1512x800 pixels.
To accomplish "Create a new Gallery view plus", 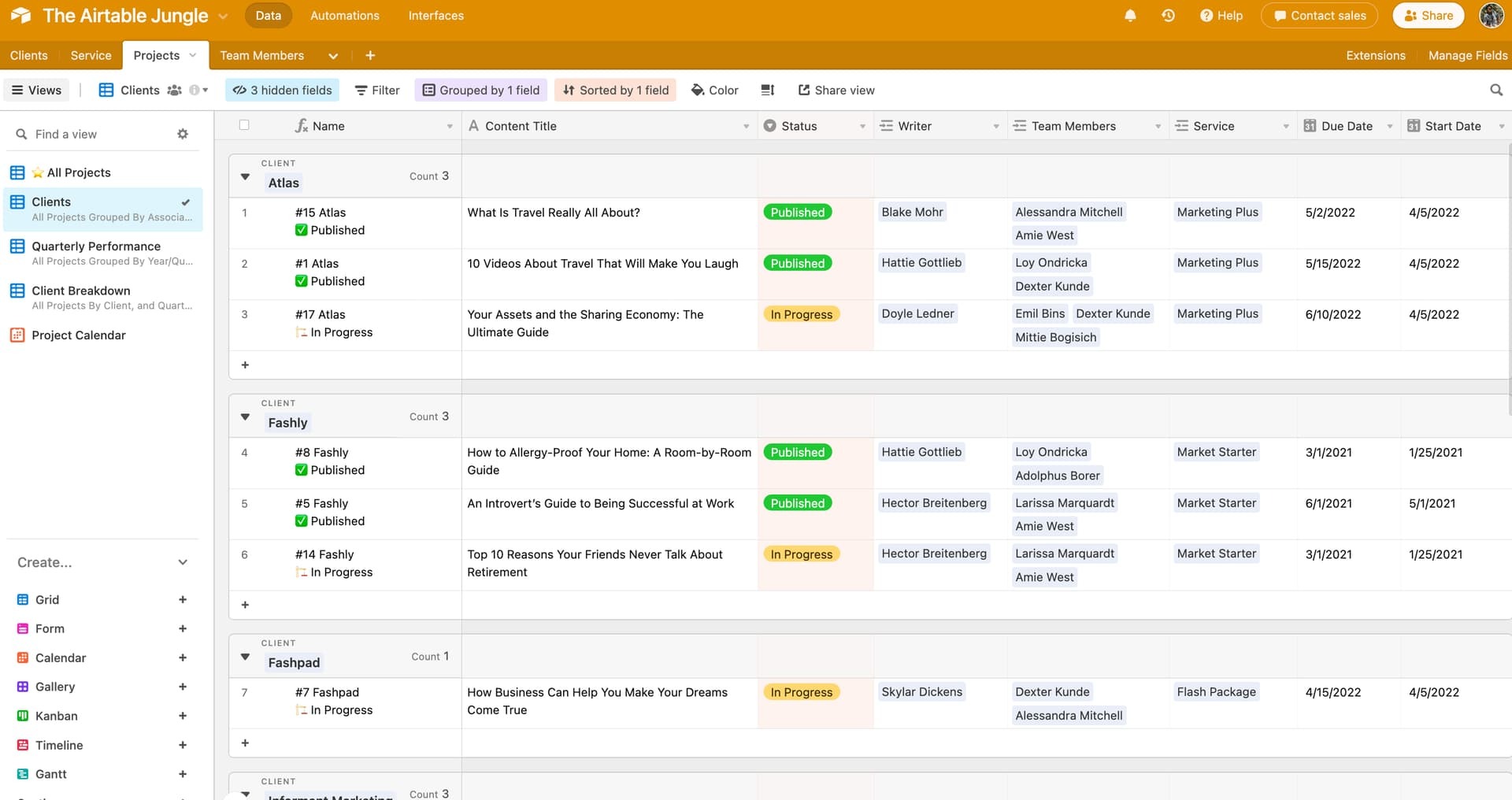I will click(x=183, y=687).
